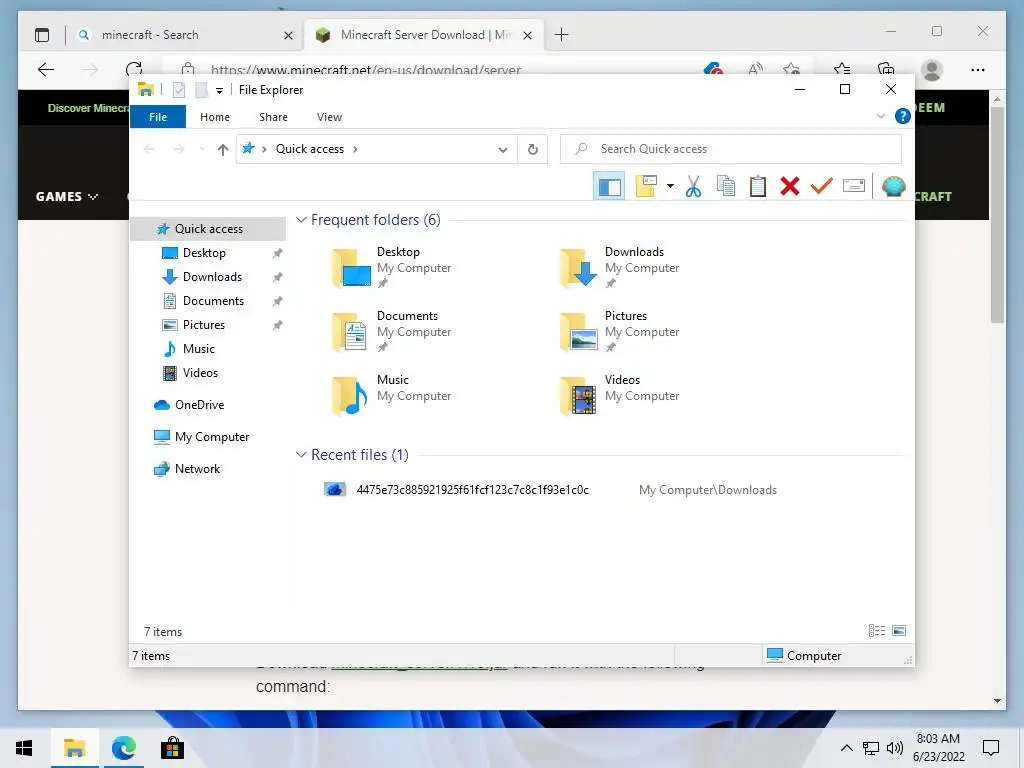Viewport: 1024px width, 768px height.
Task: Open dropdown arrow beside folder options icon
Action: [x=670, y=187]
